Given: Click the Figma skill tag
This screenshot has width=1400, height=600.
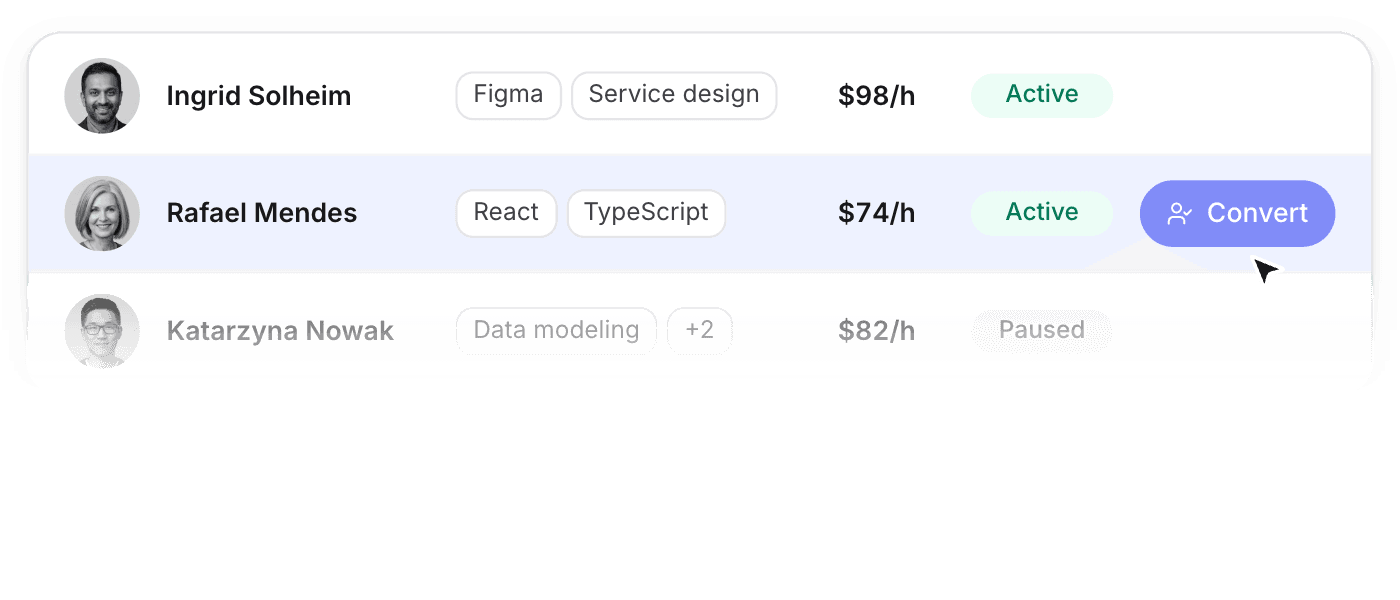Looking at the screenshot, I should (509, 95).
